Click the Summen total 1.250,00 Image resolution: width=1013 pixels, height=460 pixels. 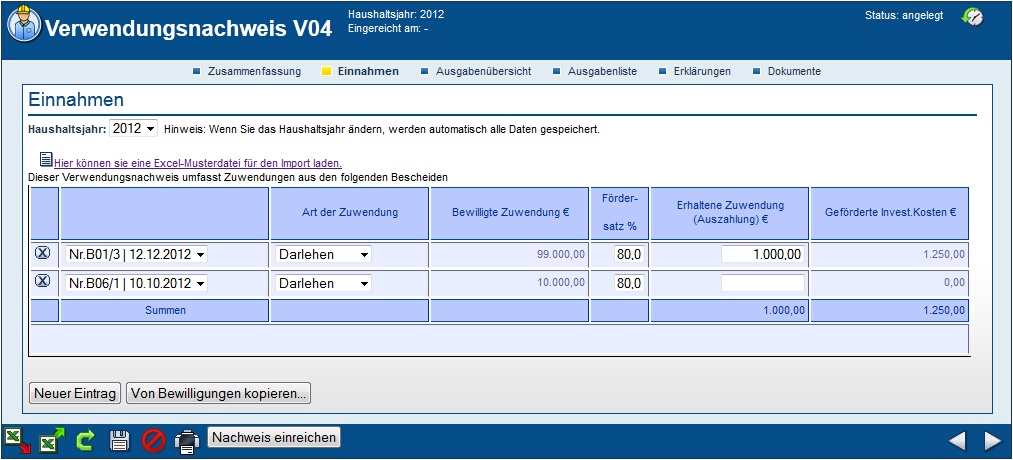tap(943, 311)
